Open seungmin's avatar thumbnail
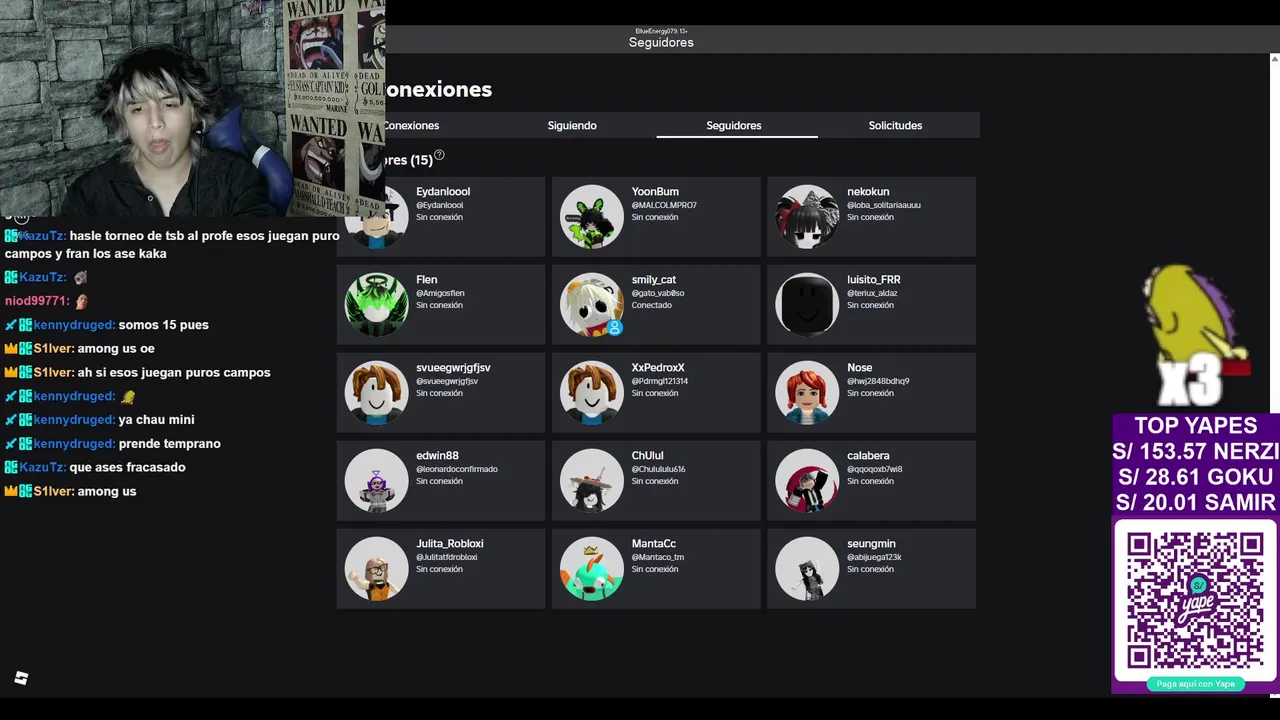The image size is (1280, 720). click(x=807, y=569)
